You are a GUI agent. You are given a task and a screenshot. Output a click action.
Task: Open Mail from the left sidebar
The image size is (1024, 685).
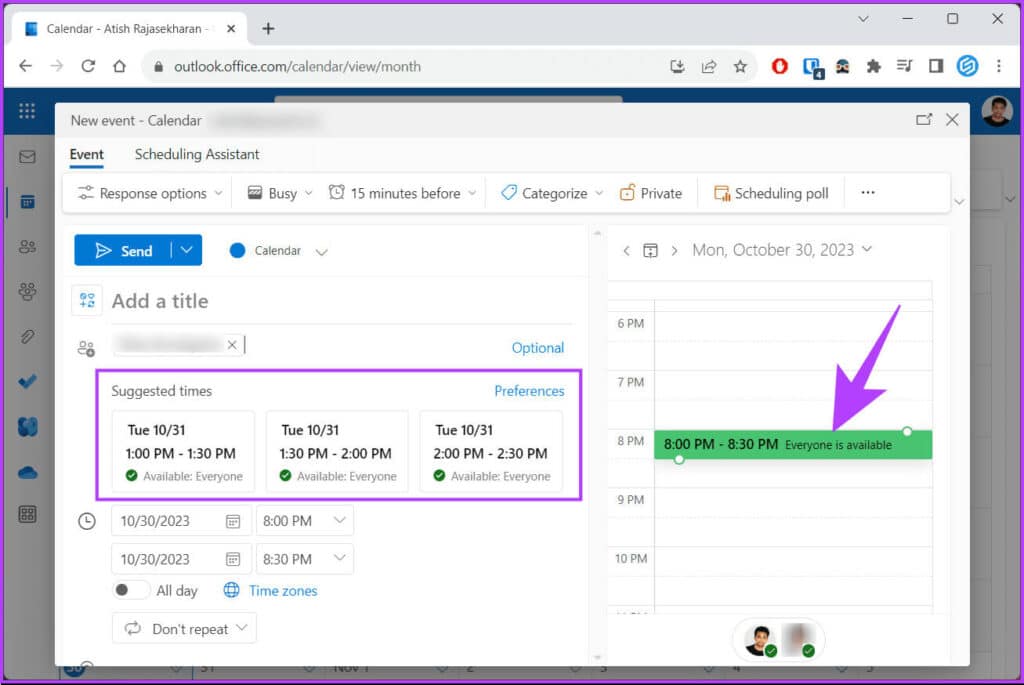tap(27, 157)
